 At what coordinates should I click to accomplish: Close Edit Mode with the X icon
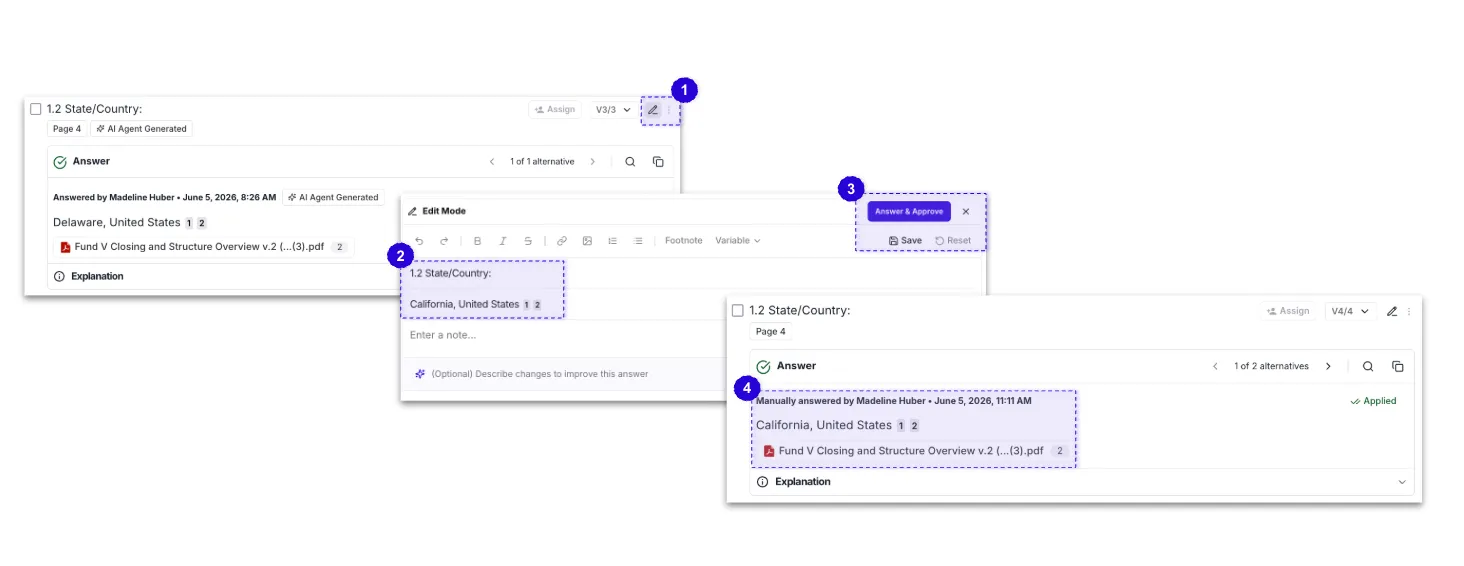click(x=966, y=212)
